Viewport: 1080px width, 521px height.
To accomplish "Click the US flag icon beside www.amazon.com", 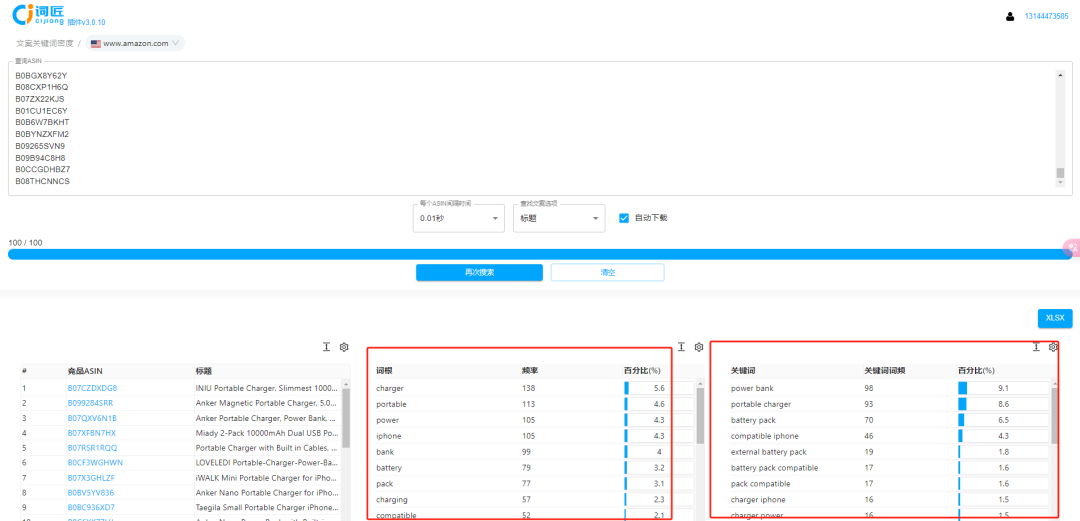I will coord(96,43).
